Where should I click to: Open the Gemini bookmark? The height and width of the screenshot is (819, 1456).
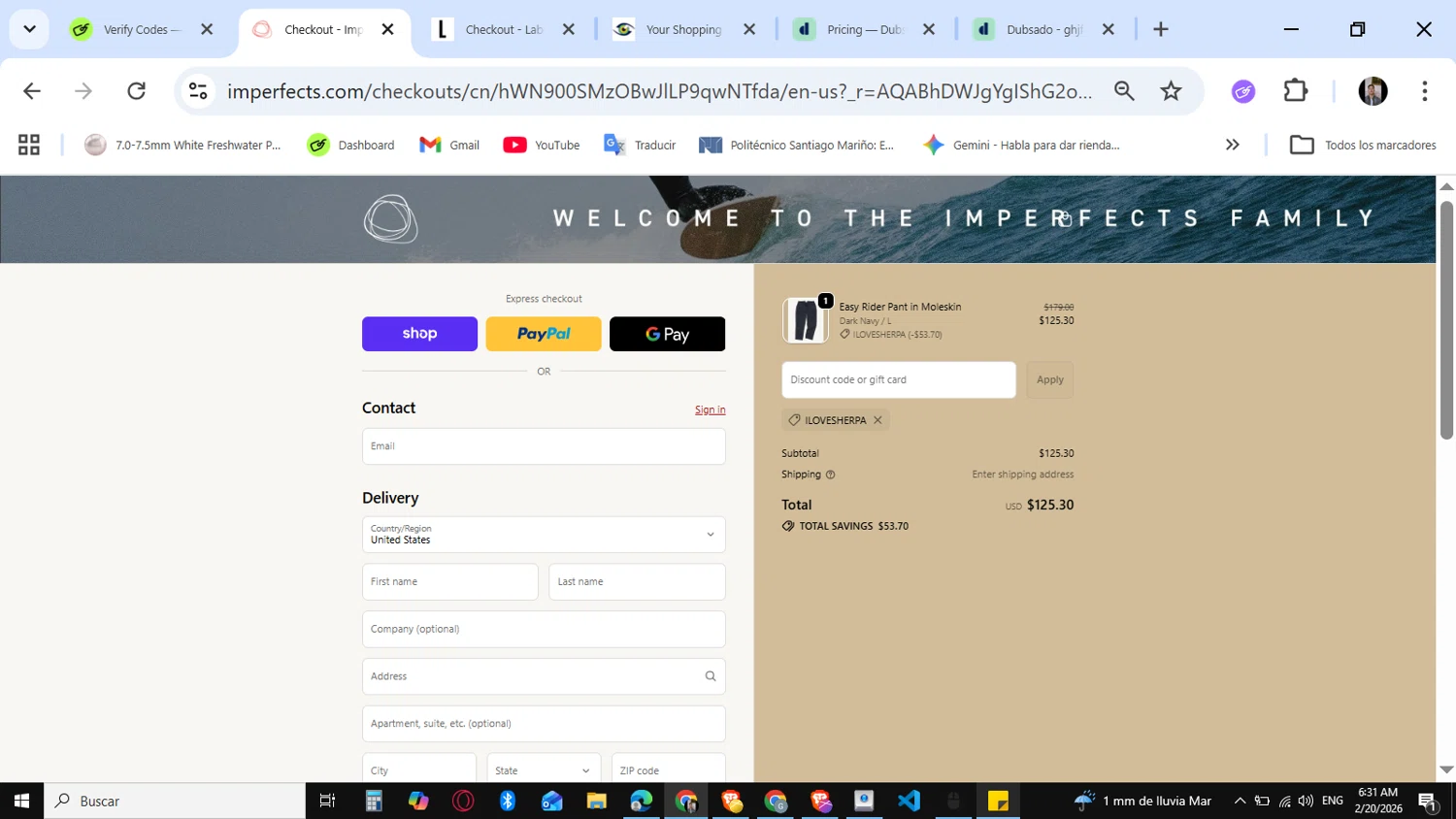[x=1021, y=145]
